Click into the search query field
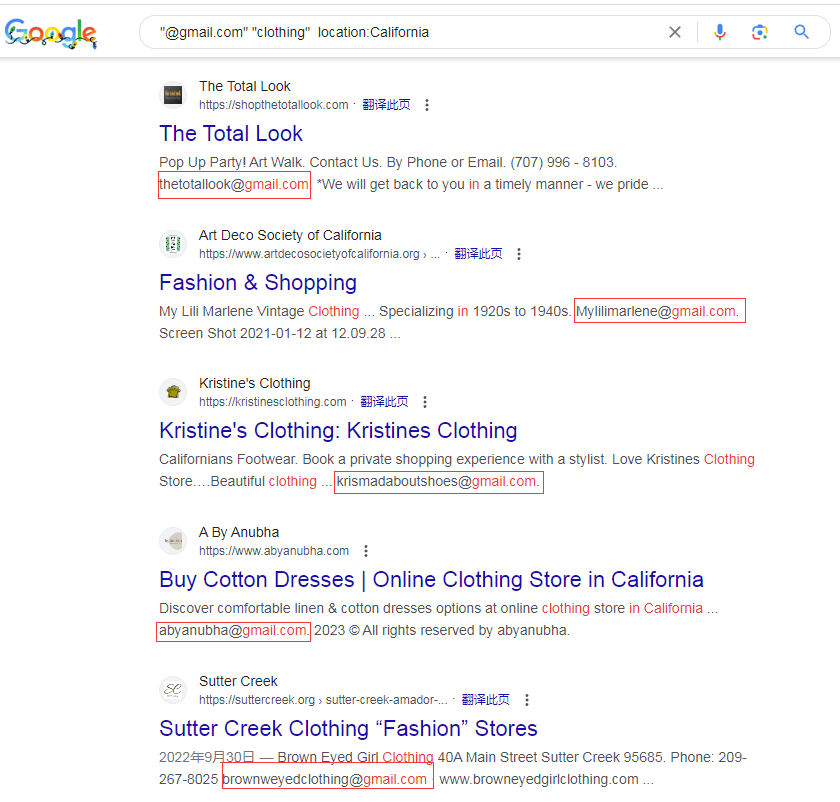 [407, 32]
